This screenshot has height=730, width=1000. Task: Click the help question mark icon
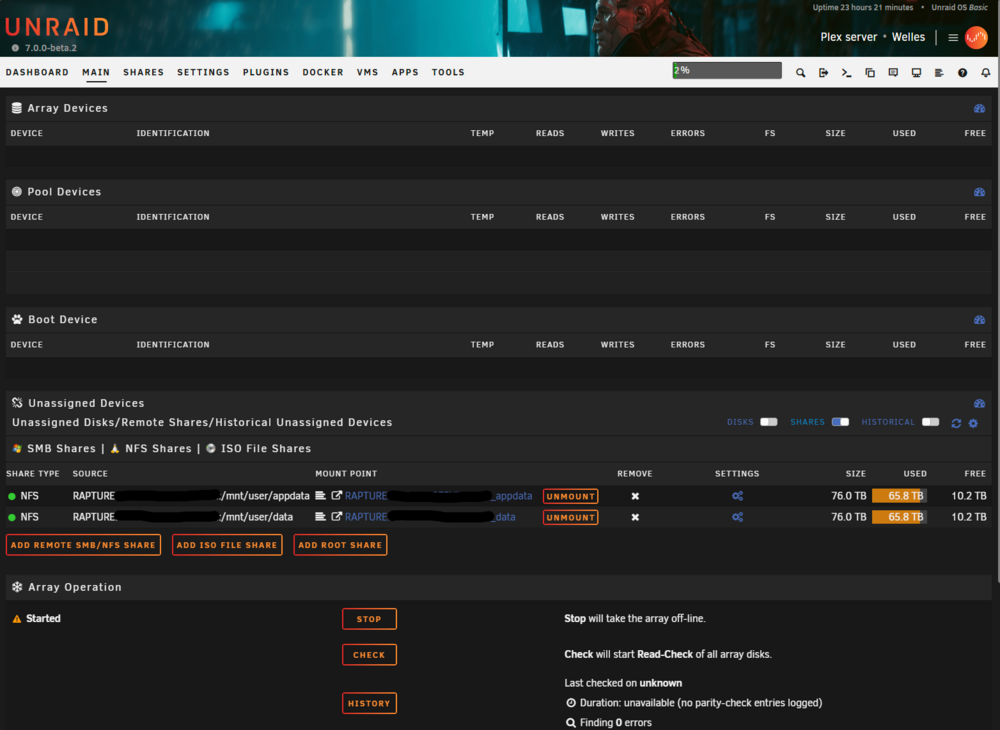(962, 73)
